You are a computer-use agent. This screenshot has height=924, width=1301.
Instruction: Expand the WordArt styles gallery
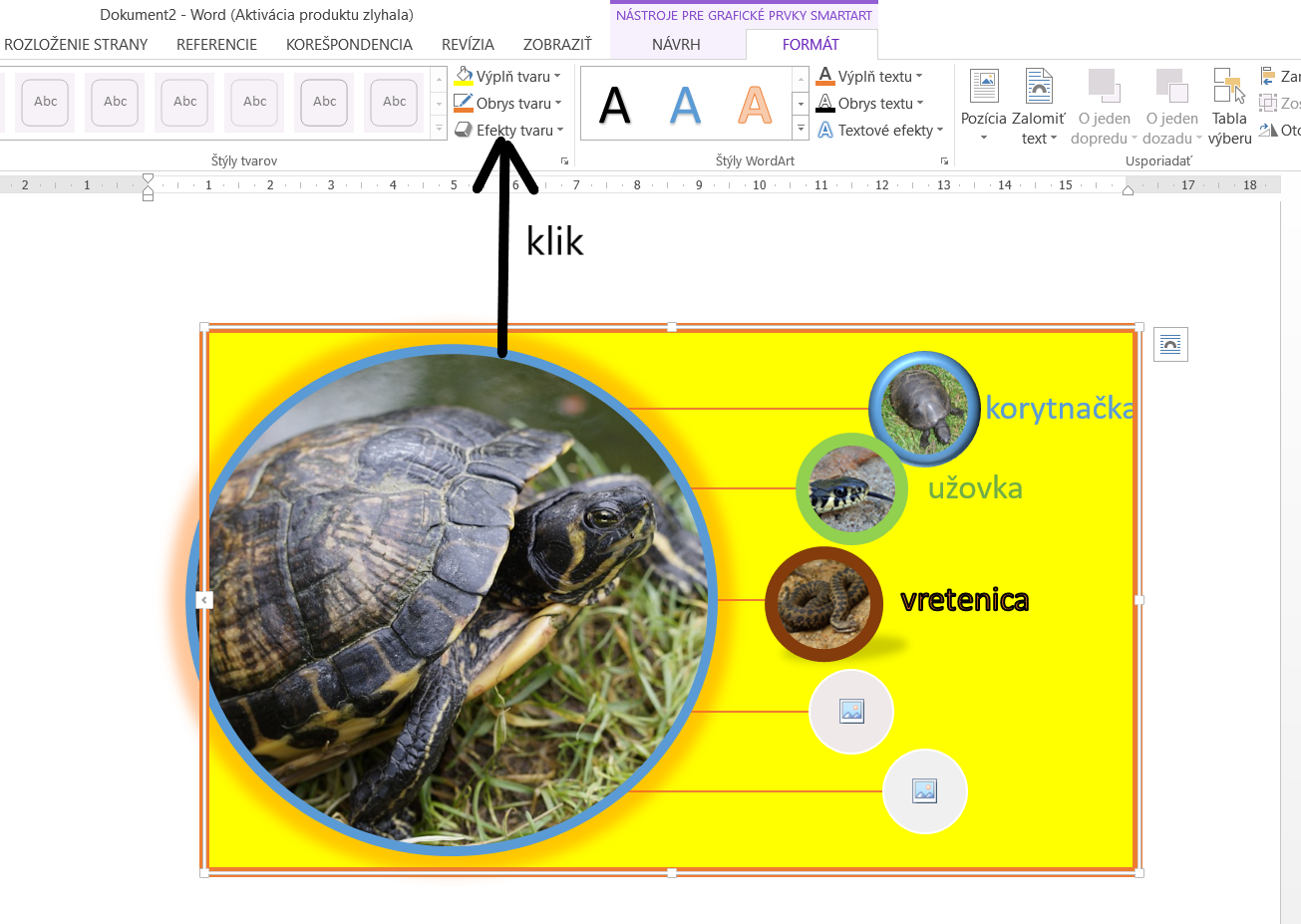point(801,129)
